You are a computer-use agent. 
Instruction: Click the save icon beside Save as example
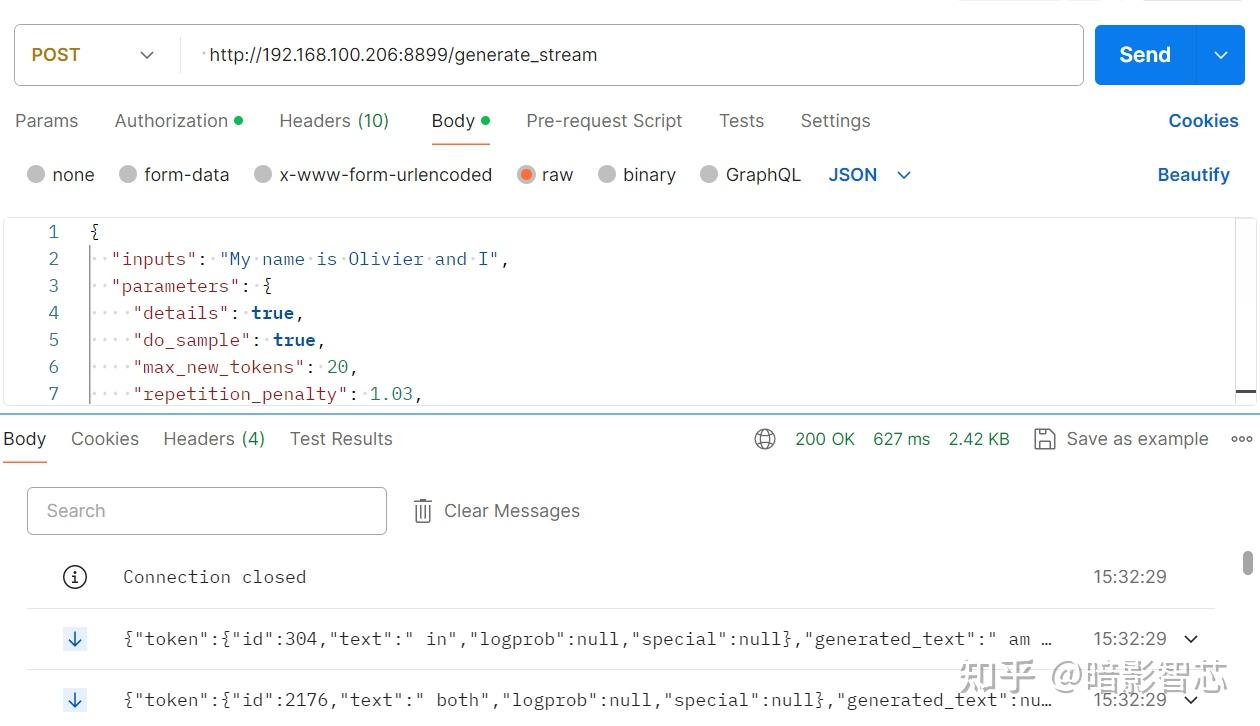(1045, 439)
